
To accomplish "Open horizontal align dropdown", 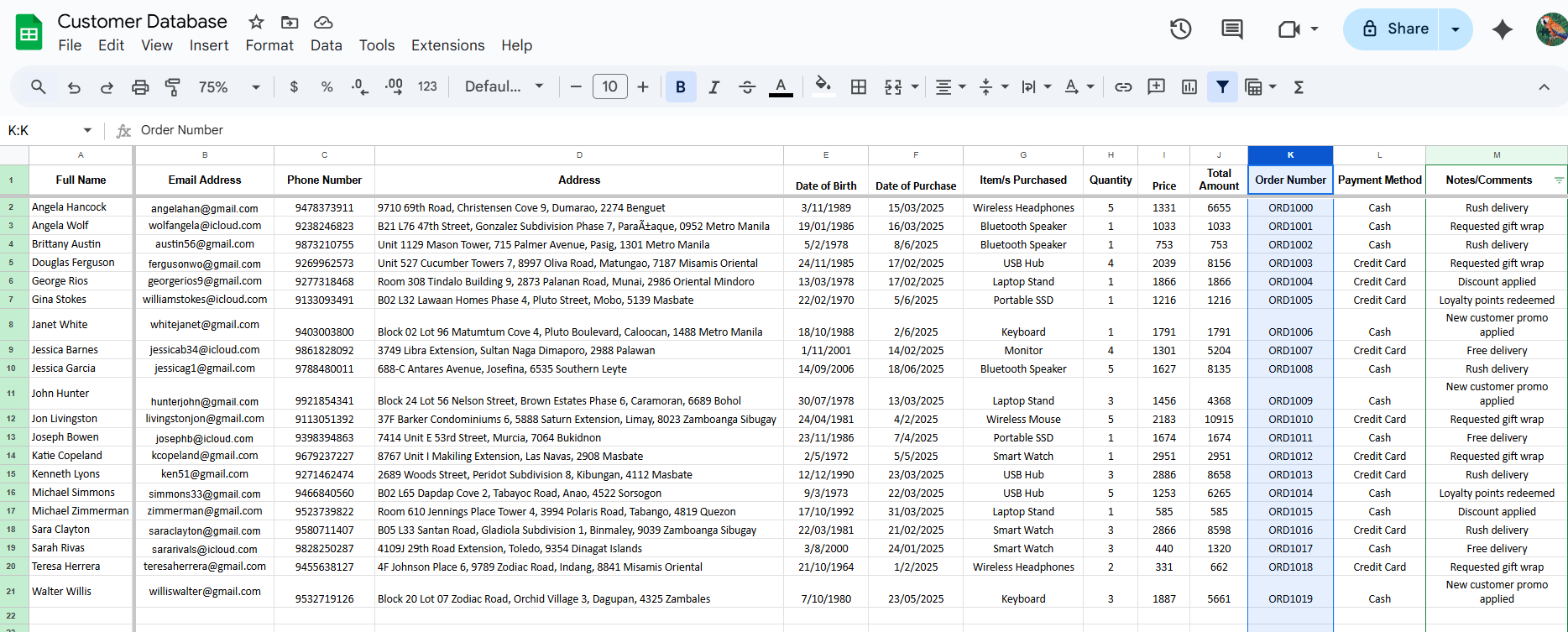I will tap(950, 86).
